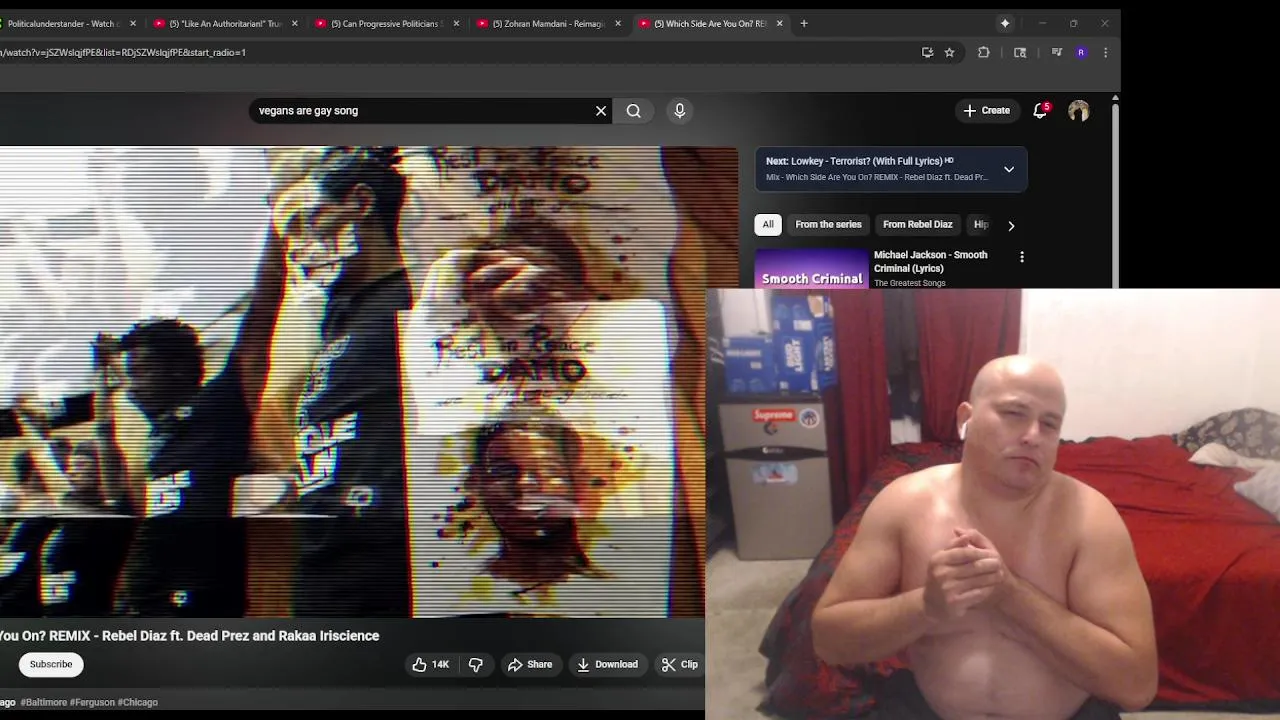Show more filter chips with right arrow
Viewport: 1280px width, 720px height.
click(x=1011, y=225)
